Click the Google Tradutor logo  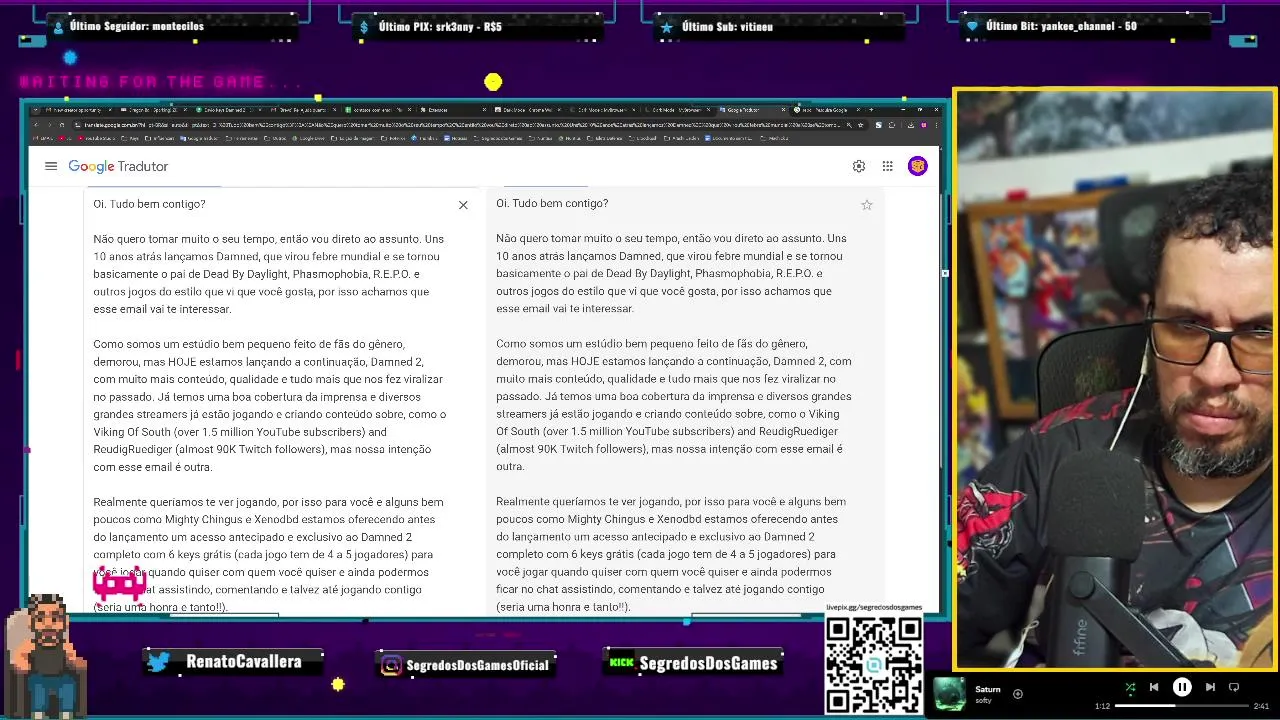coord(118,166)
